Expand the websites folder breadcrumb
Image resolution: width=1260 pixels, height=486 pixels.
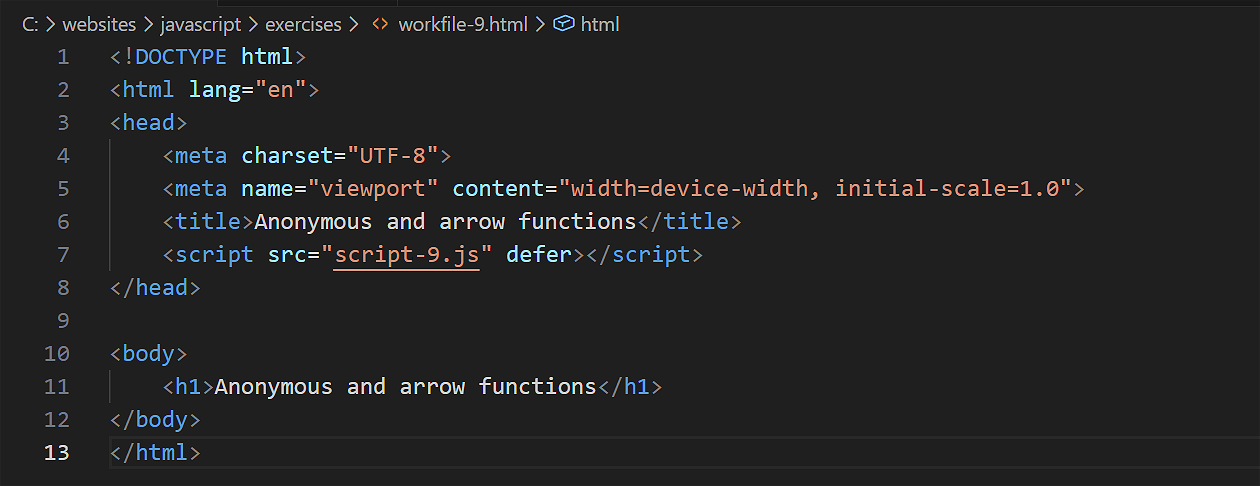pos(99,24)
